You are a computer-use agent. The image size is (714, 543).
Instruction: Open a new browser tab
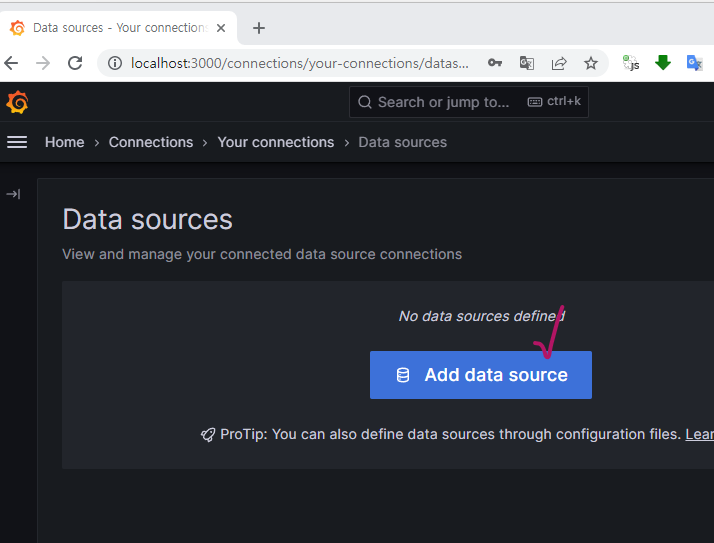pyautogui.click(x=259, y=28)
